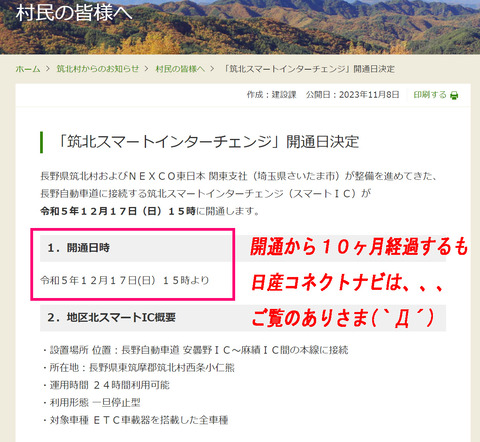This screenshot has width=480, height=442.
Task: Click the green bar beside the article title
Action: pos(42,142)
